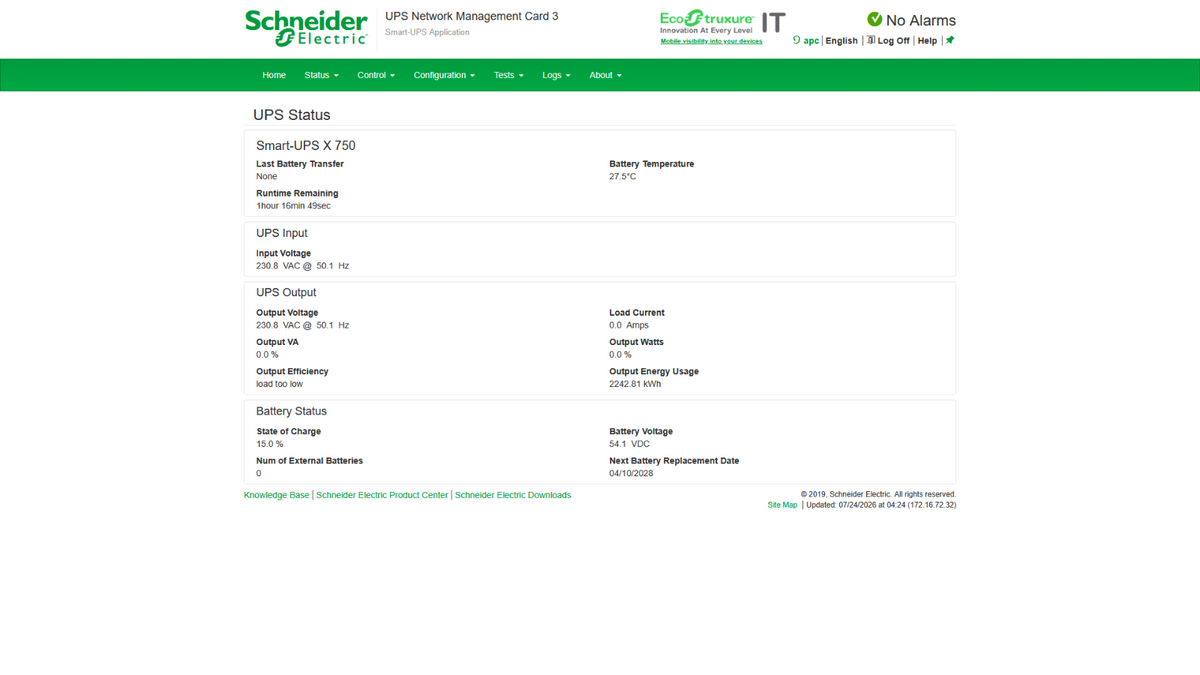The height and width of the screenshot is (675, 1200).
Task: Click energy usage value 2242.81 kWh
Action: (x=635, y=384)
